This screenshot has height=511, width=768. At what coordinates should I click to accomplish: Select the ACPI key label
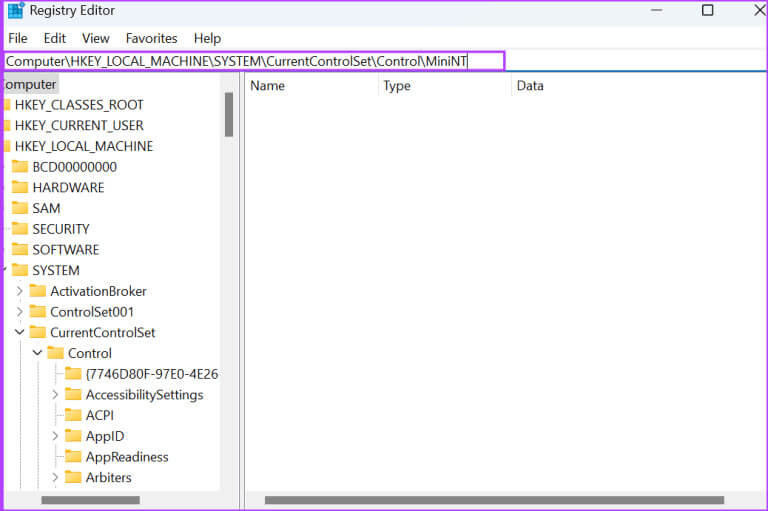99,415
